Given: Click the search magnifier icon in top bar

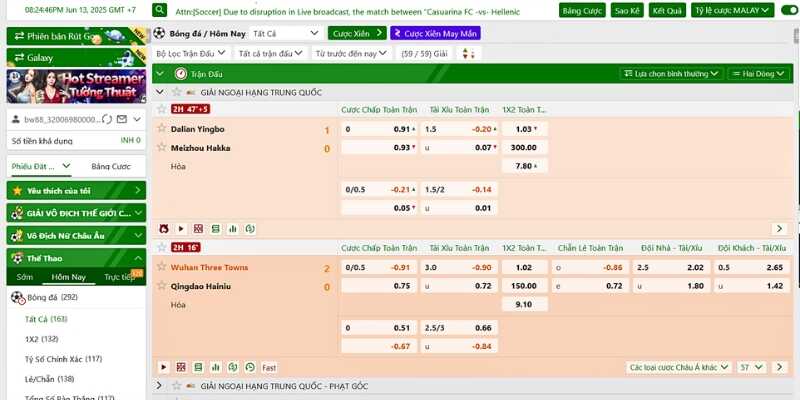Looking at the screenshot, I should [x=160, y=9].
